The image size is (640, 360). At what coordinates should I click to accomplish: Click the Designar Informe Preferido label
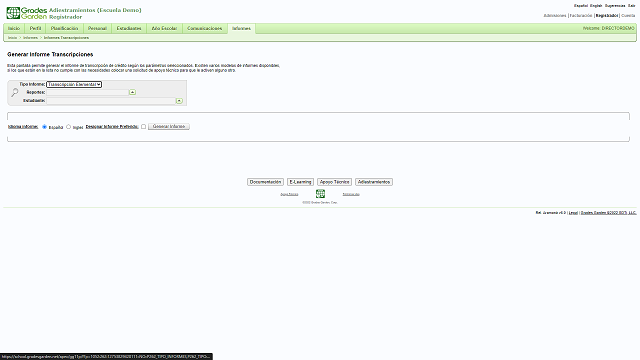click(x=112, y=127)
